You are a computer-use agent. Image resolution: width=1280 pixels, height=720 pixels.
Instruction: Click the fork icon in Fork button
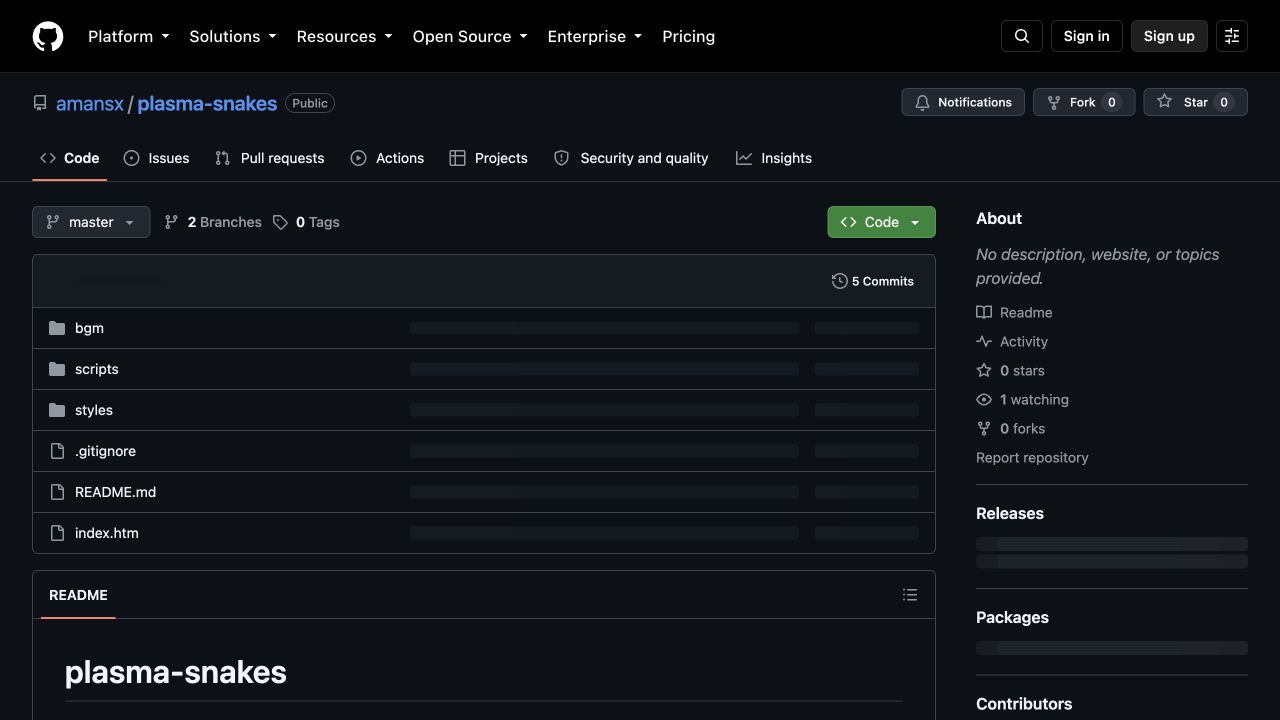1054,102
